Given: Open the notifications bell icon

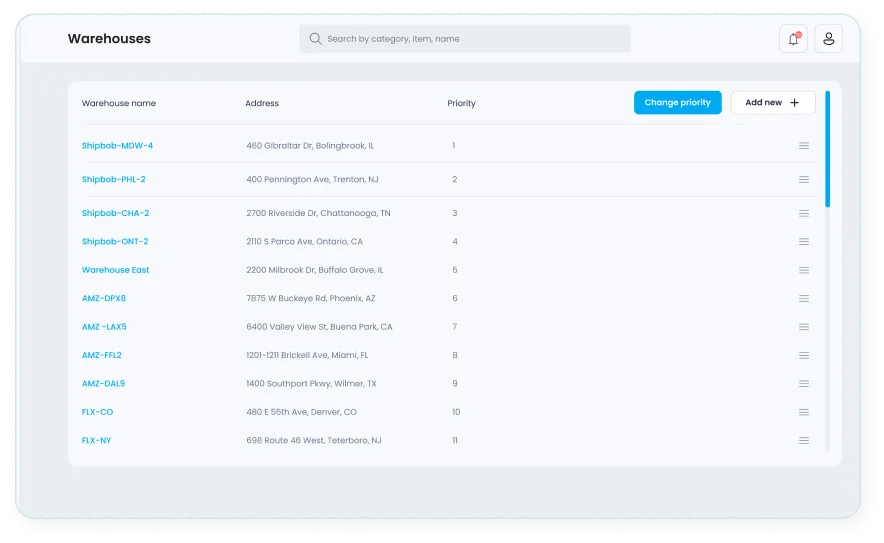Looking at the screenshot, I should coord(793,38).
